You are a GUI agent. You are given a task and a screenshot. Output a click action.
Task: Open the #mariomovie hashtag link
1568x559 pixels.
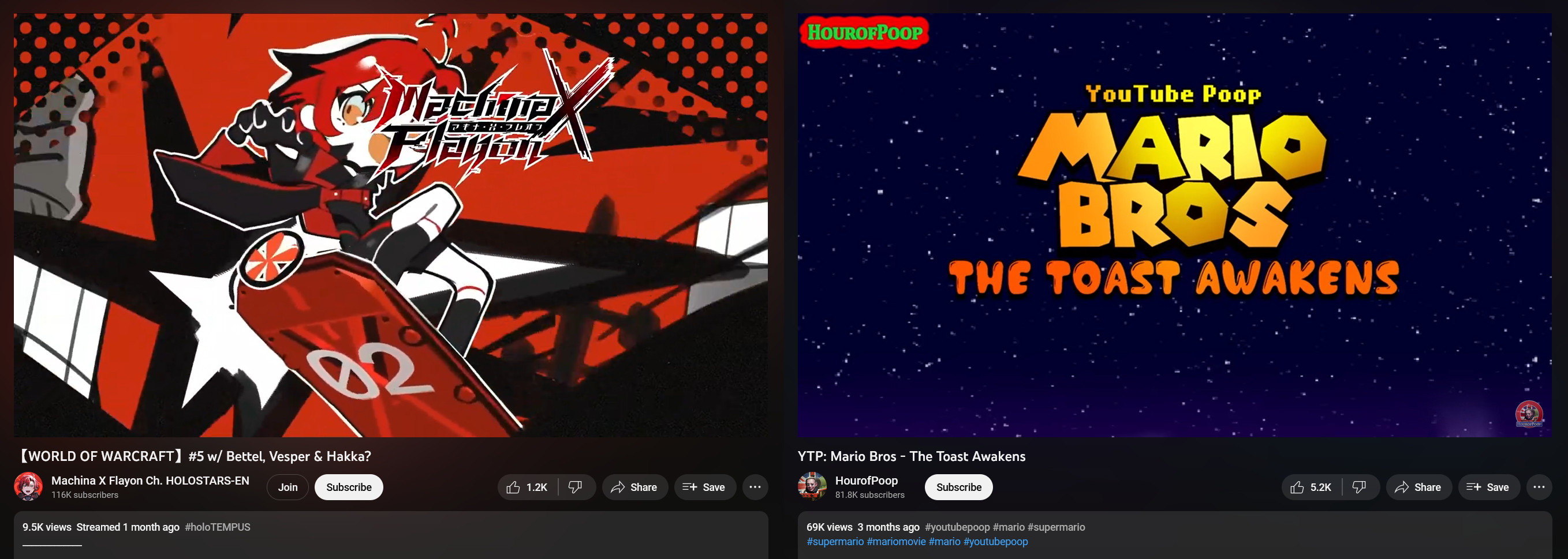pyautogui.click(x=896, y=541)
